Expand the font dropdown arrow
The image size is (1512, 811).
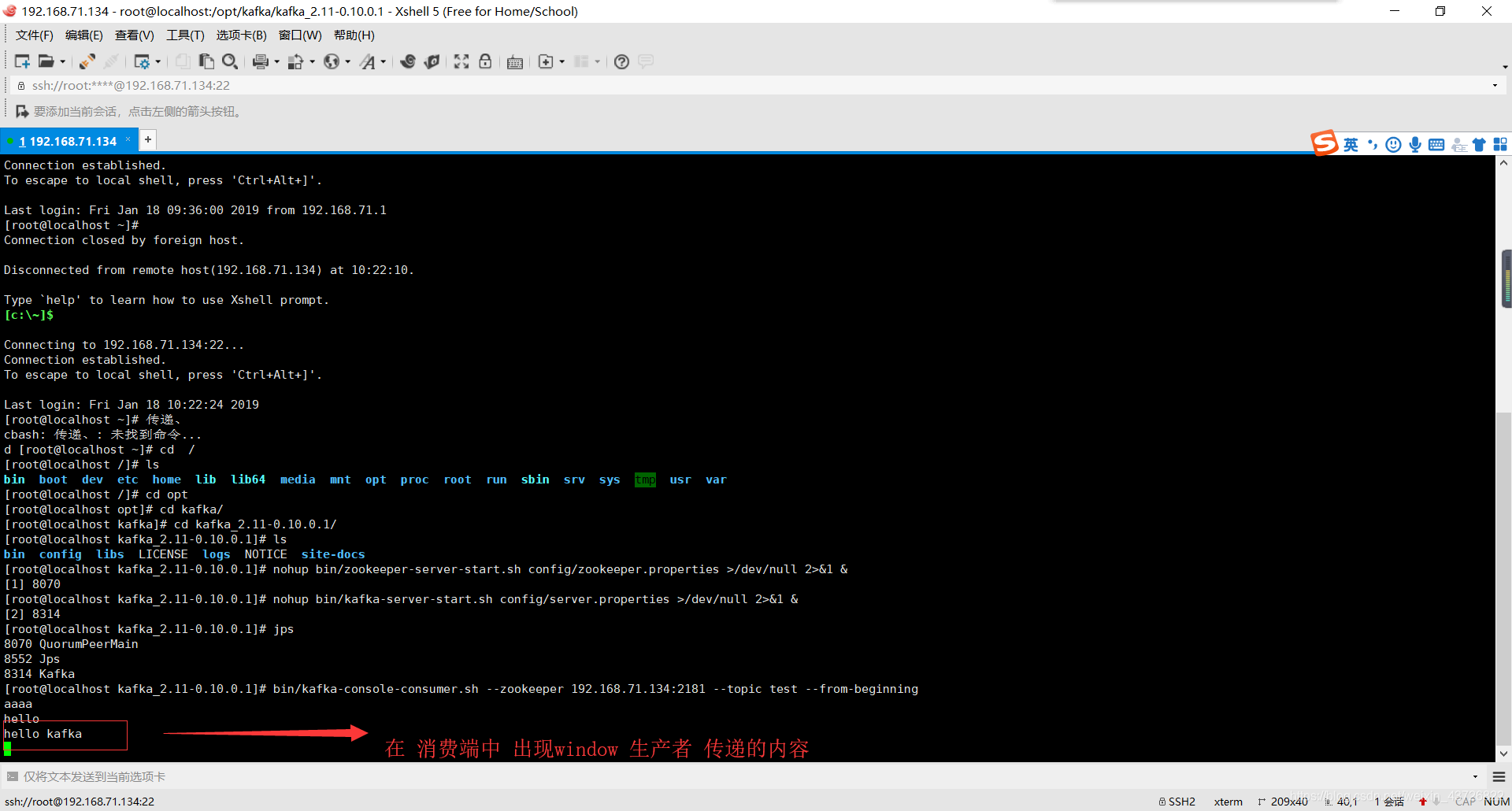(x=384, y=61)
